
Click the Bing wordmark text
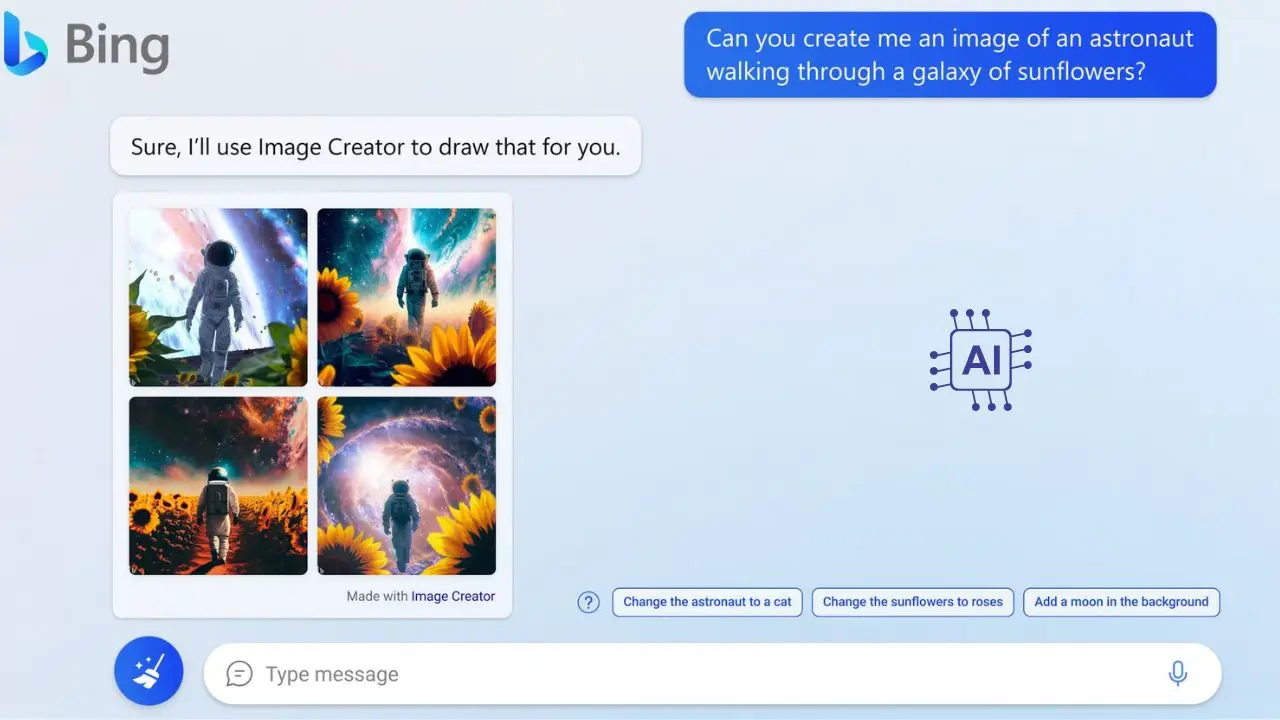[x=117, y=46]
